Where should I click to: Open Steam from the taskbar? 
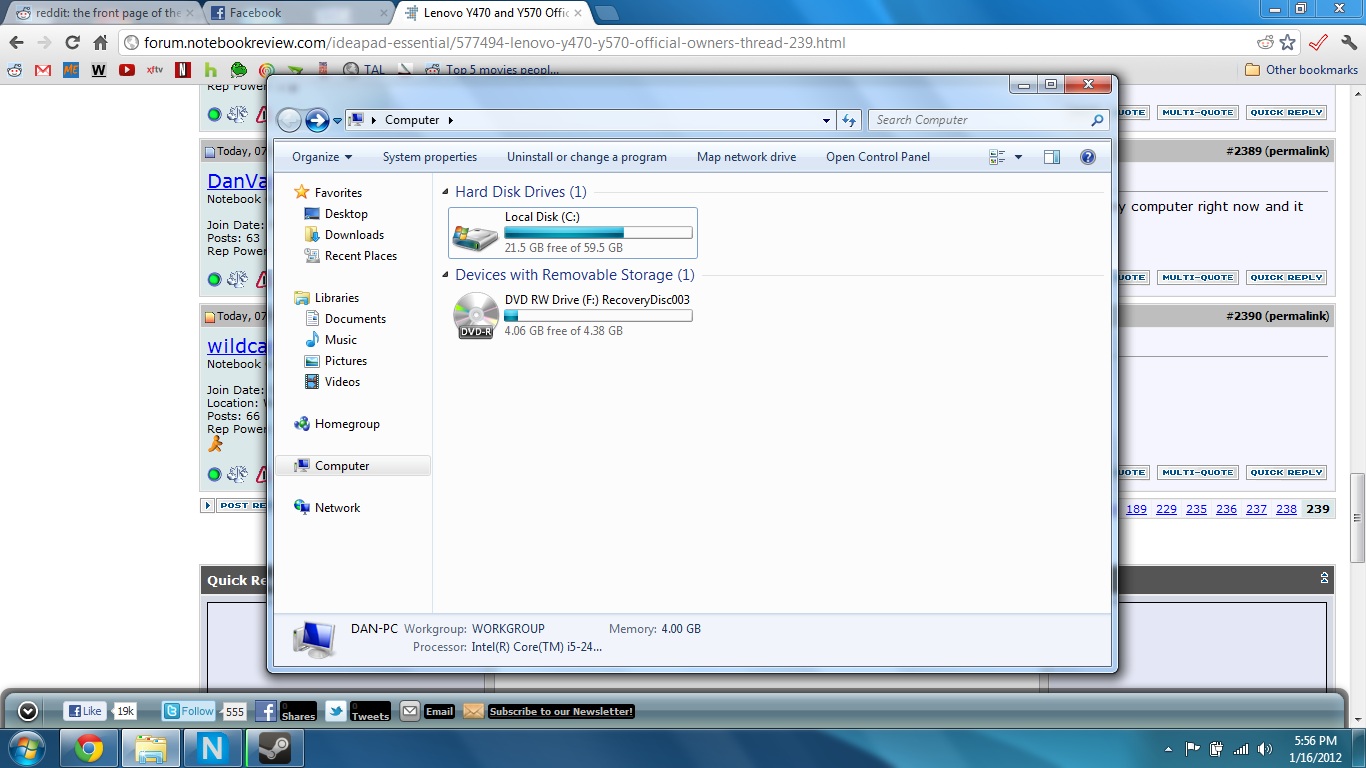tap(275, 748)
